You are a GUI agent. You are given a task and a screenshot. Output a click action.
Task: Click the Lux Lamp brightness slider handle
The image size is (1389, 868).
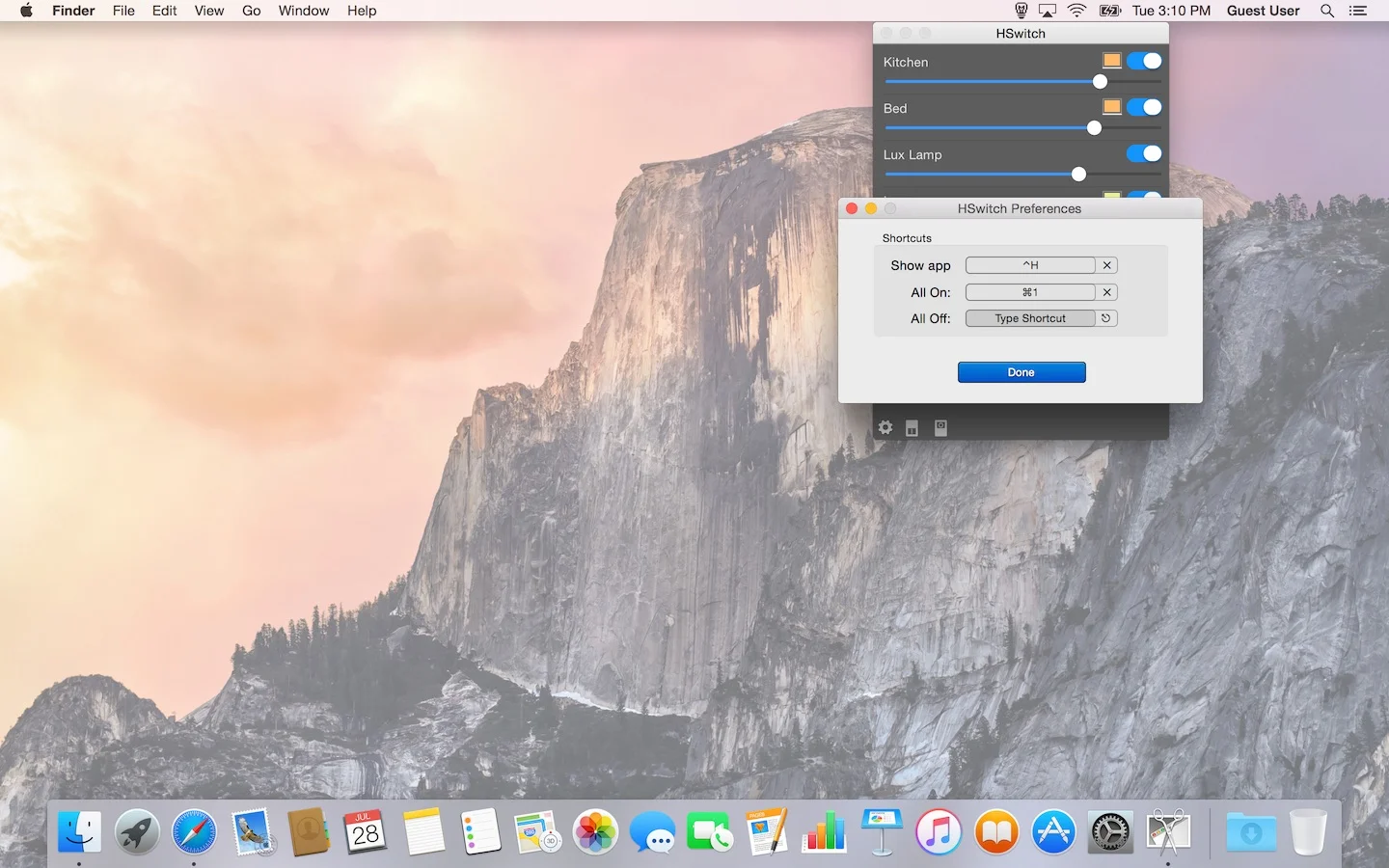pyautogui.click(x=1078, y=175)
